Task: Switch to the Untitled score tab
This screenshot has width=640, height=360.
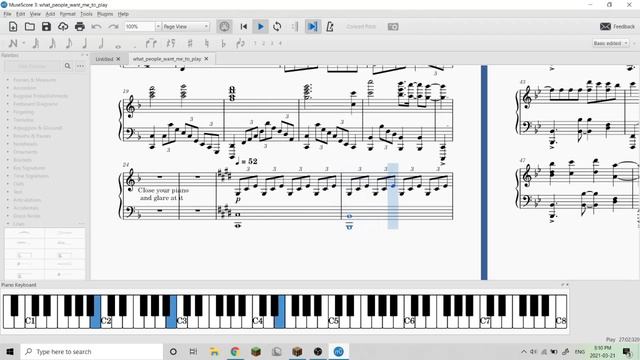Action: coord(104,59)
